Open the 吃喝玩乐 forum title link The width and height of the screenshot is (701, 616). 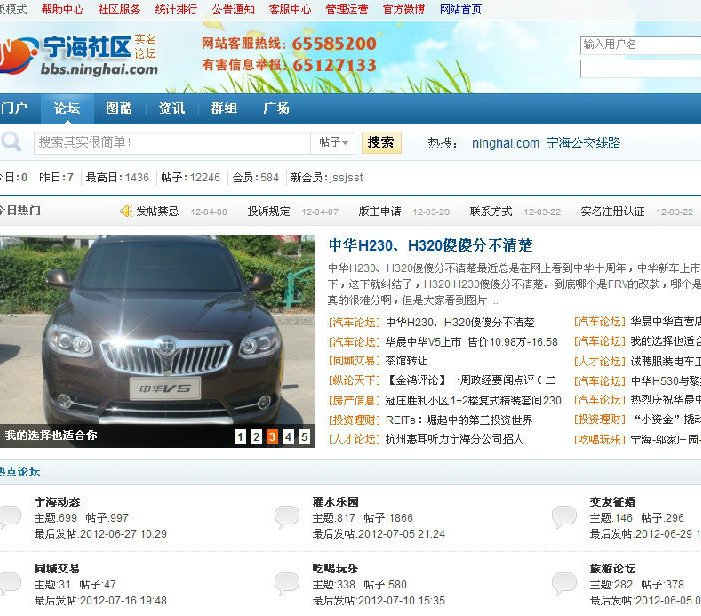[335, 569]
